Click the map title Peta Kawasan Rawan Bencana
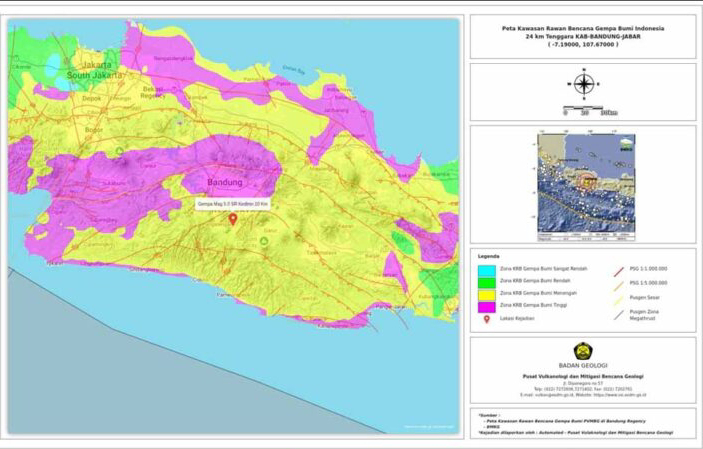Viewport: 703px width, 449px height. 583,28
